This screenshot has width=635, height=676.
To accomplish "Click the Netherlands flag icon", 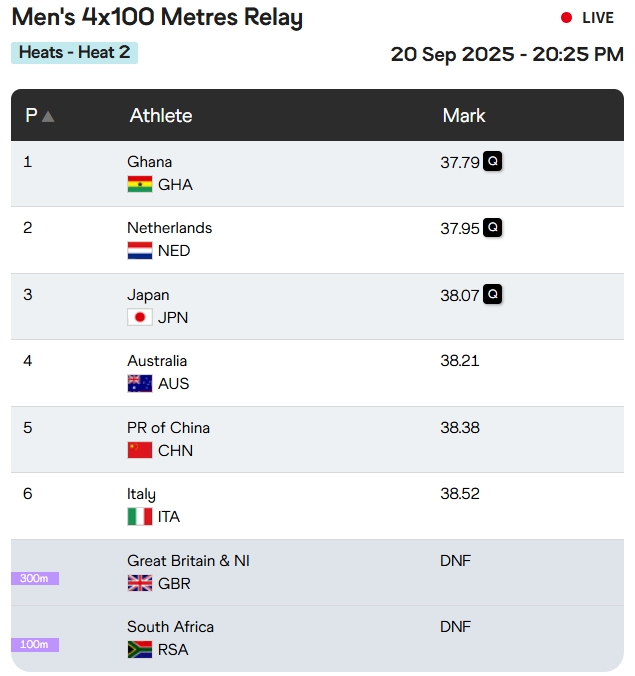I will click(x=139, y=251).
